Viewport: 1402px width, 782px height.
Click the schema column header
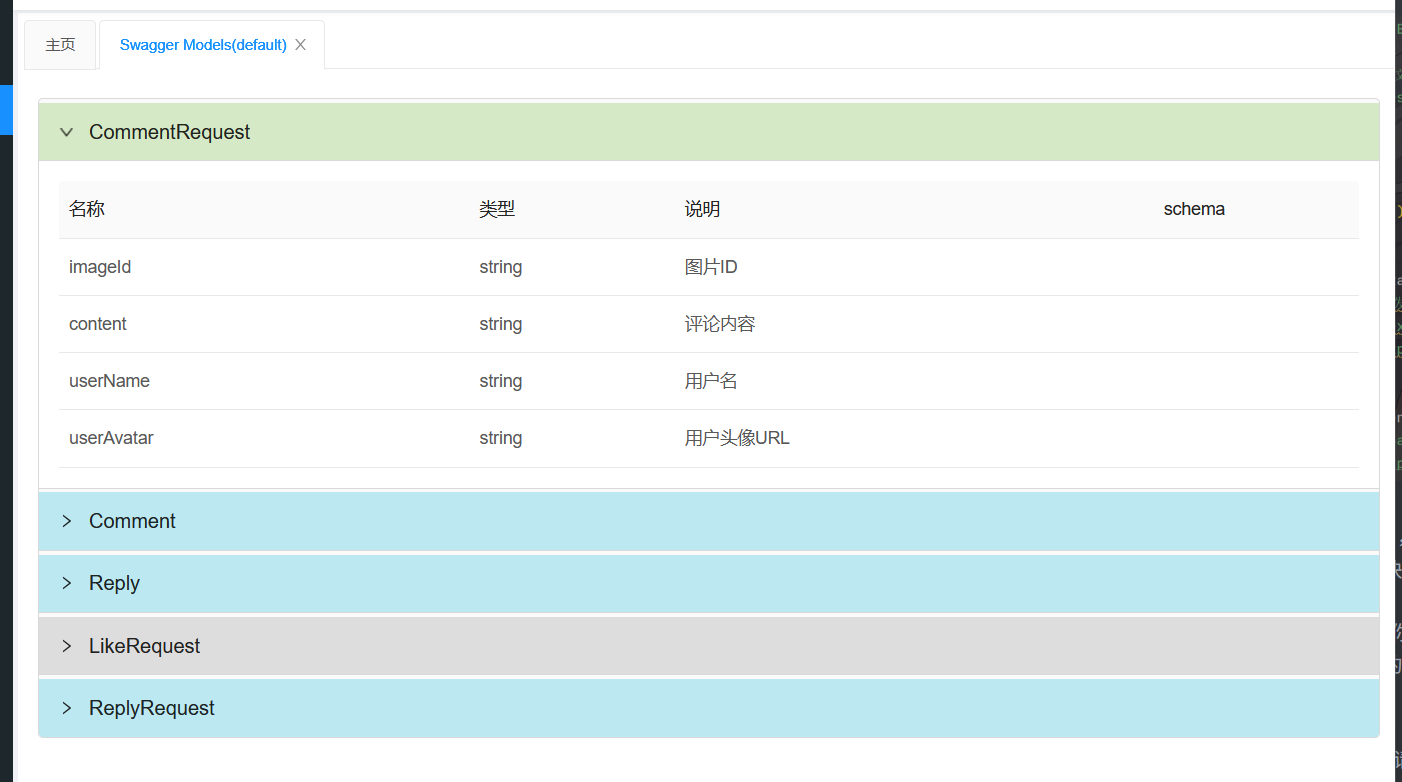pos(1194,209)
